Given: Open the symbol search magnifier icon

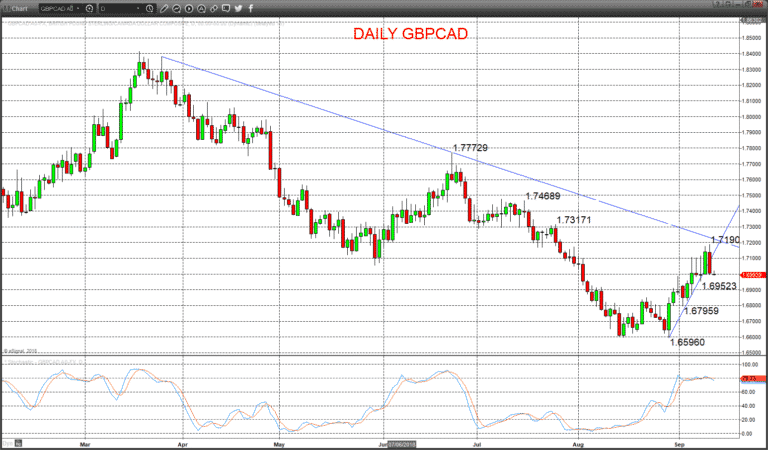Looking at the screenshot, I should tap(89, 8).
